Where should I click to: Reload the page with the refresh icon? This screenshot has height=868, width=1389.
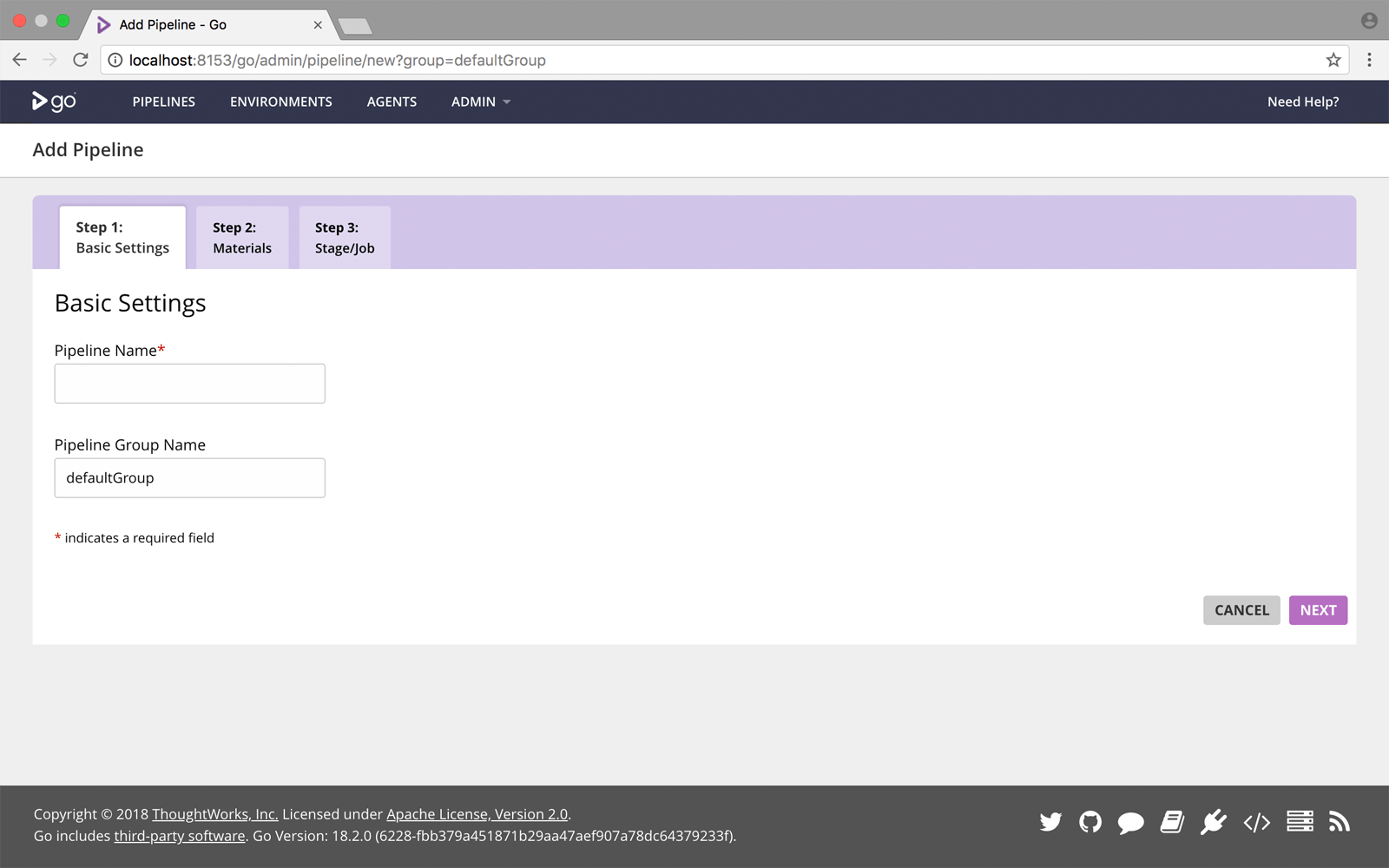coord(81,60)
